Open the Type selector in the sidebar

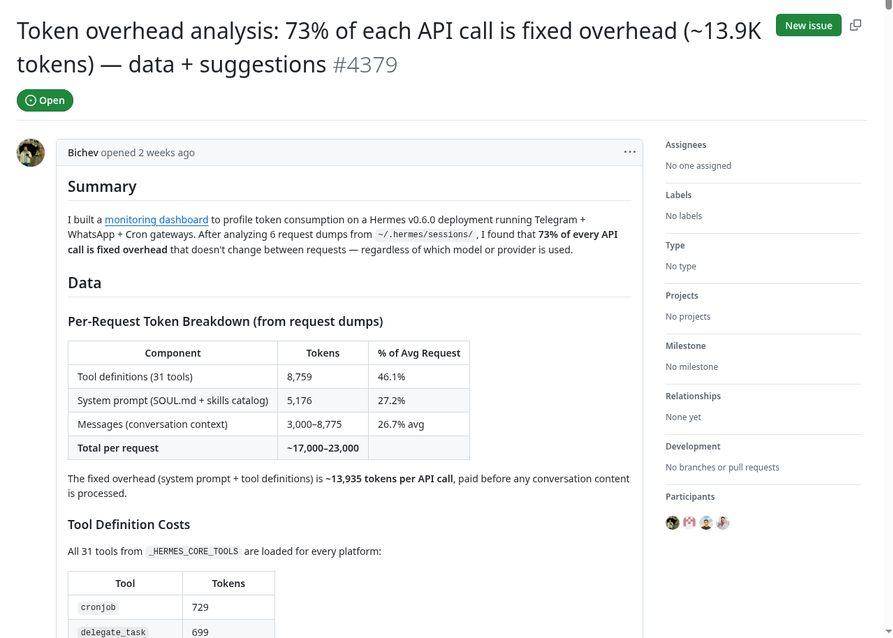[675, 245]
